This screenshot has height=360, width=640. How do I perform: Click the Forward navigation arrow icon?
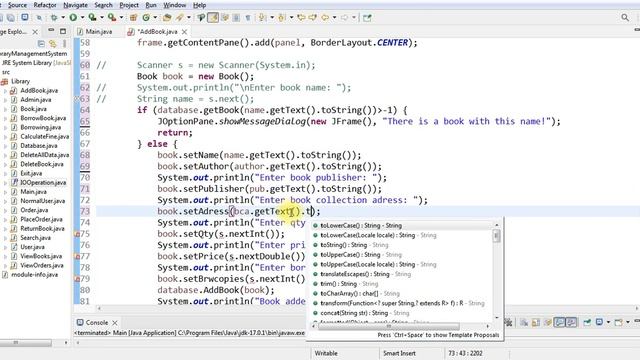[344, 18]
